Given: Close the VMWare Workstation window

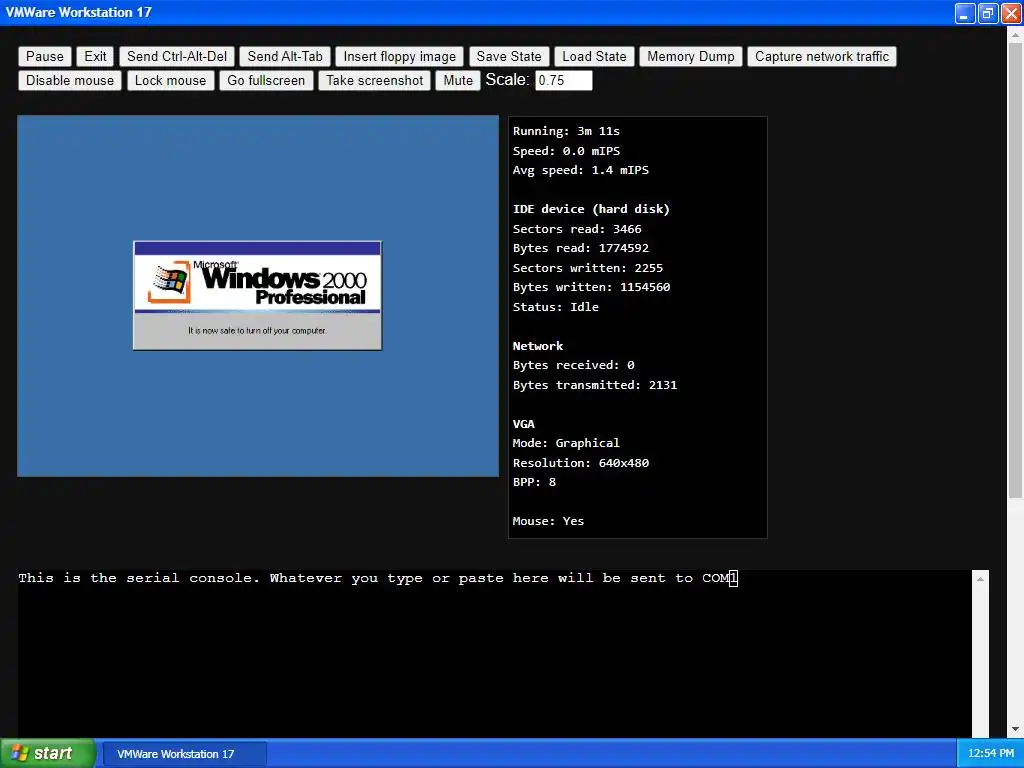Looking at the screenshot, I should (x=1011, y=14).
